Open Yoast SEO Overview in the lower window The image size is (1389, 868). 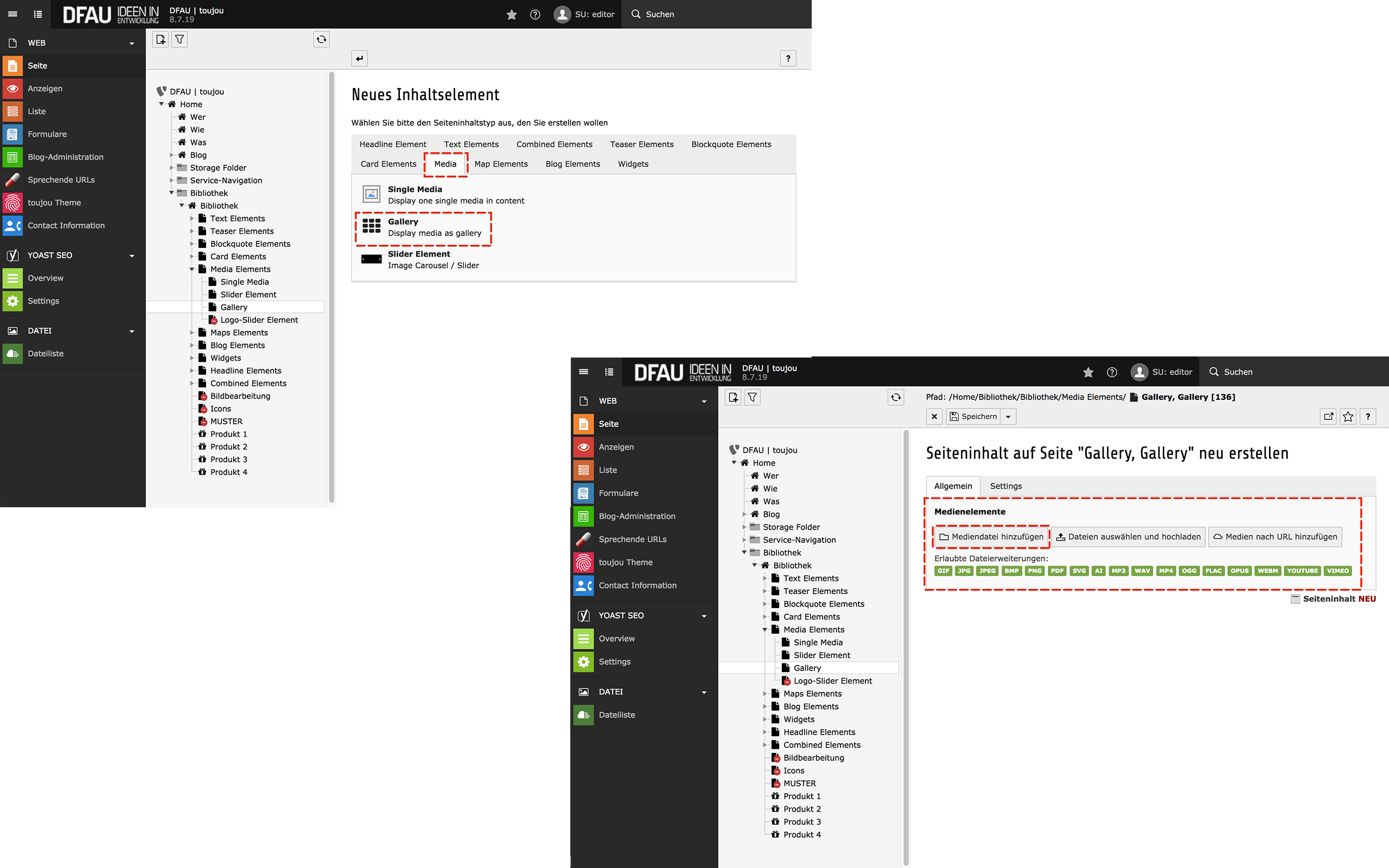(645, 639)
